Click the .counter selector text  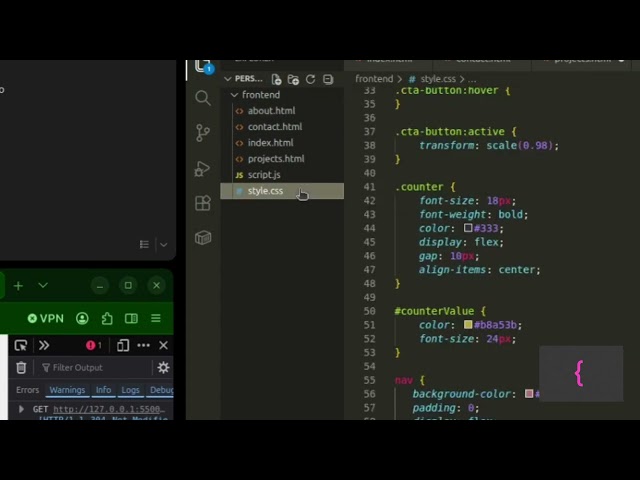[x=419, y=187]
